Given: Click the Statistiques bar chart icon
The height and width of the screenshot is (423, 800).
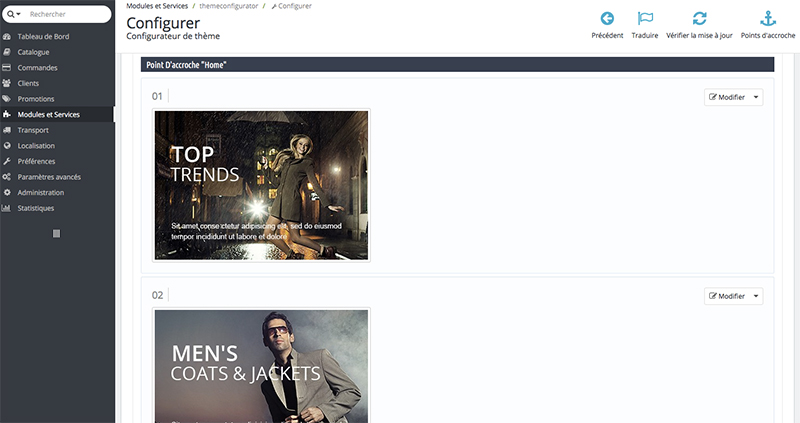Looking at the screenshot, I should [x=7, y=208].
